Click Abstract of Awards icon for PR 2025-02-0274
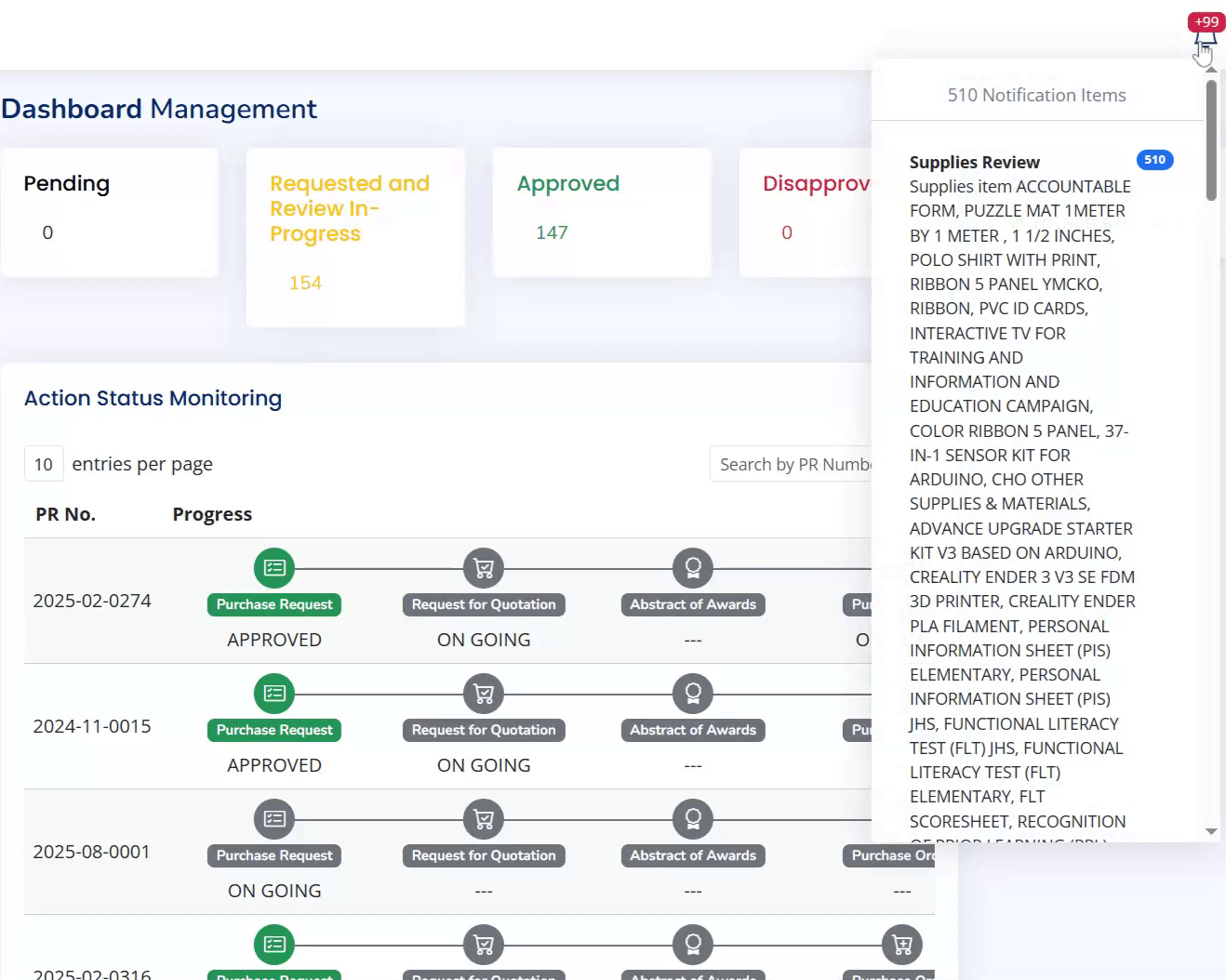The image size is (1226, 980). point(693,567)
